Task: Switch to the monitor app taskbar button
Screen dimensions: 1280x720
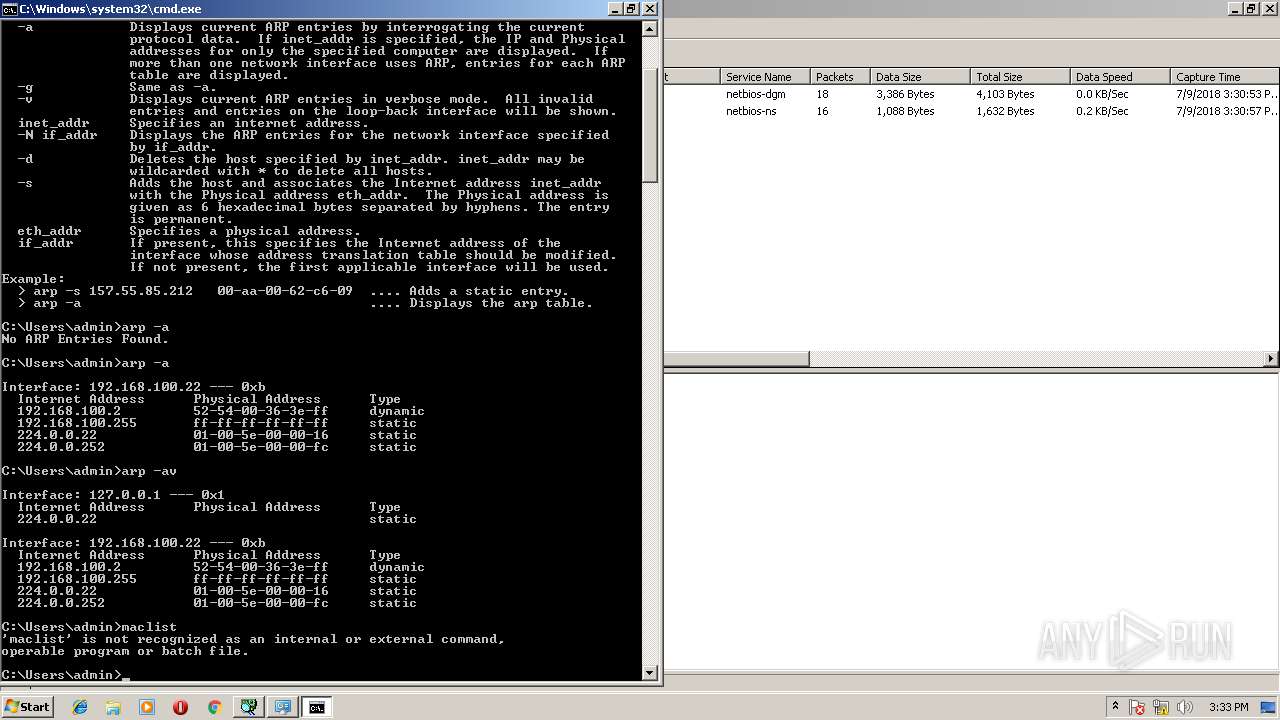Action: pyautogui.click(x=282, y=707)
